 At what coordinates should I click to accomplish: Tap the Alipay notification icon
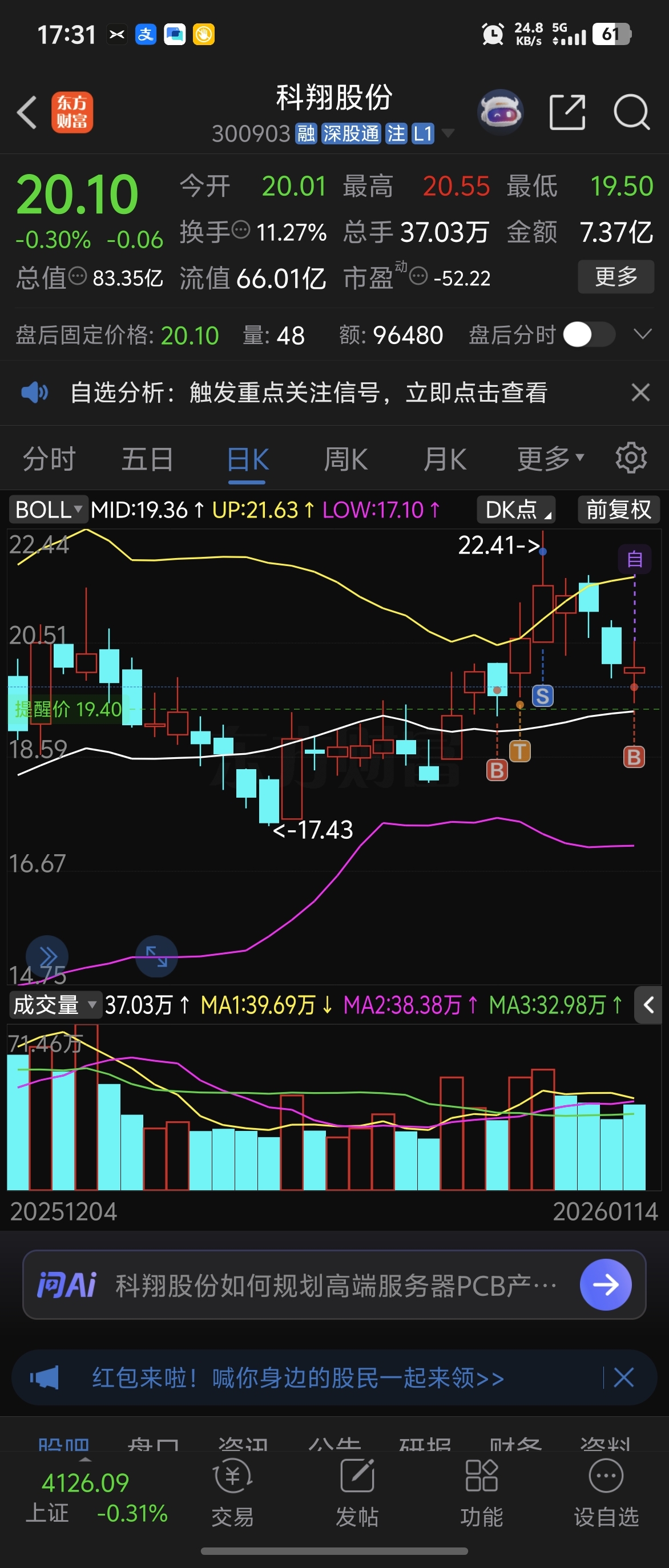coord(146,34)
